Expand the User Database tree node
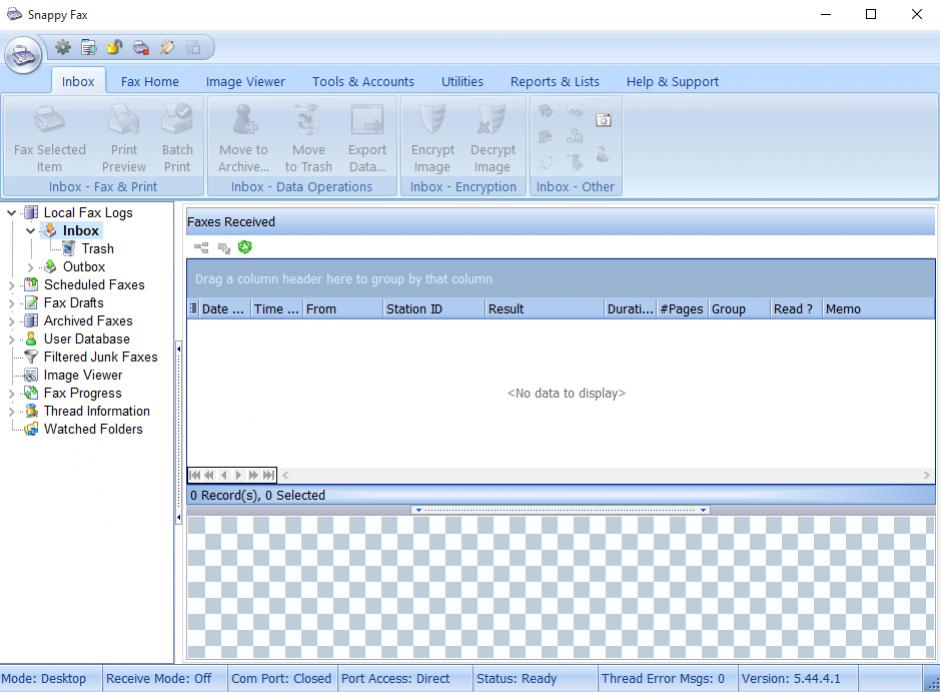This screenshot has height=692, width=940. click(11, 339)
